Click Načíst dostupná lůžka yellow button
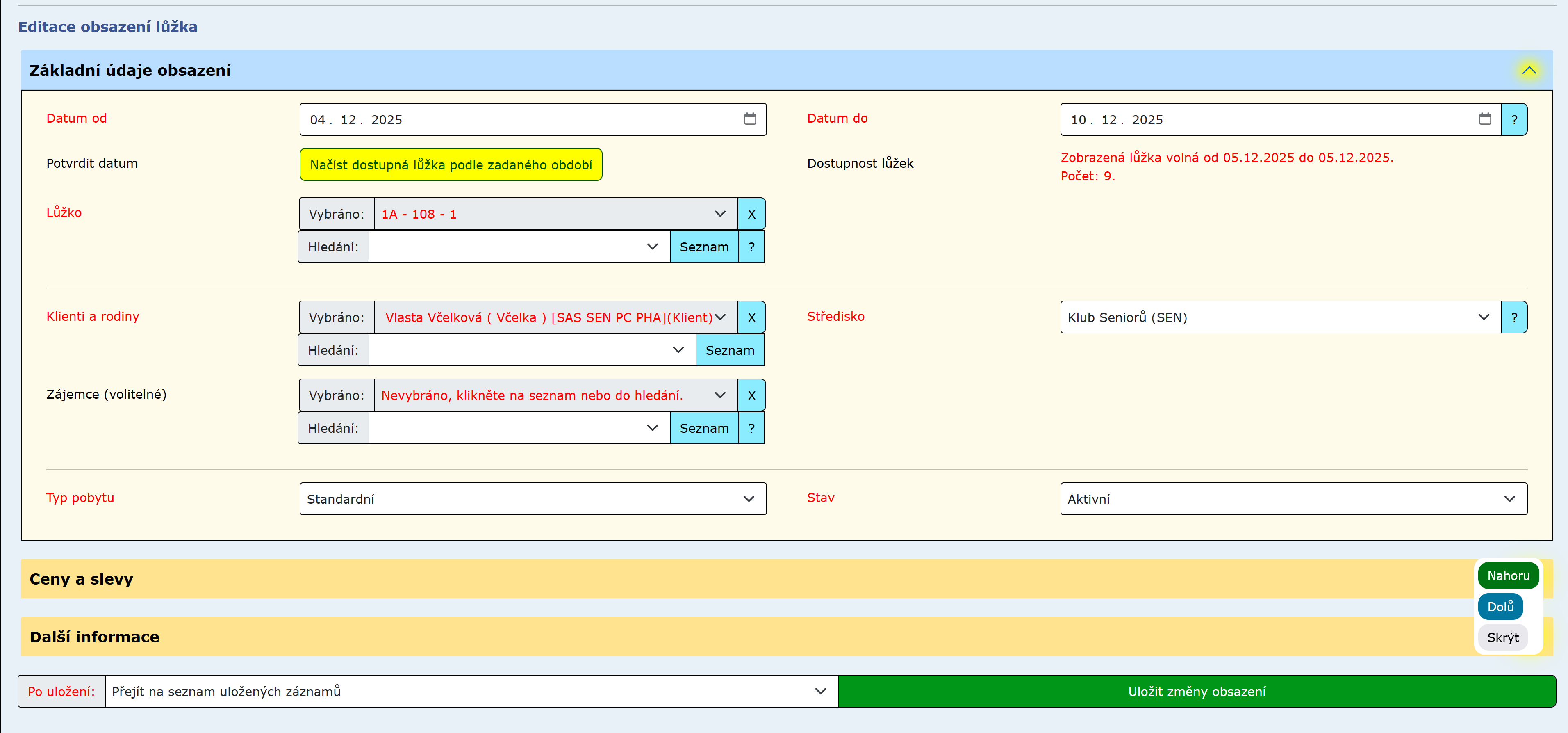The image size is (1568, 733). (451, 164)
